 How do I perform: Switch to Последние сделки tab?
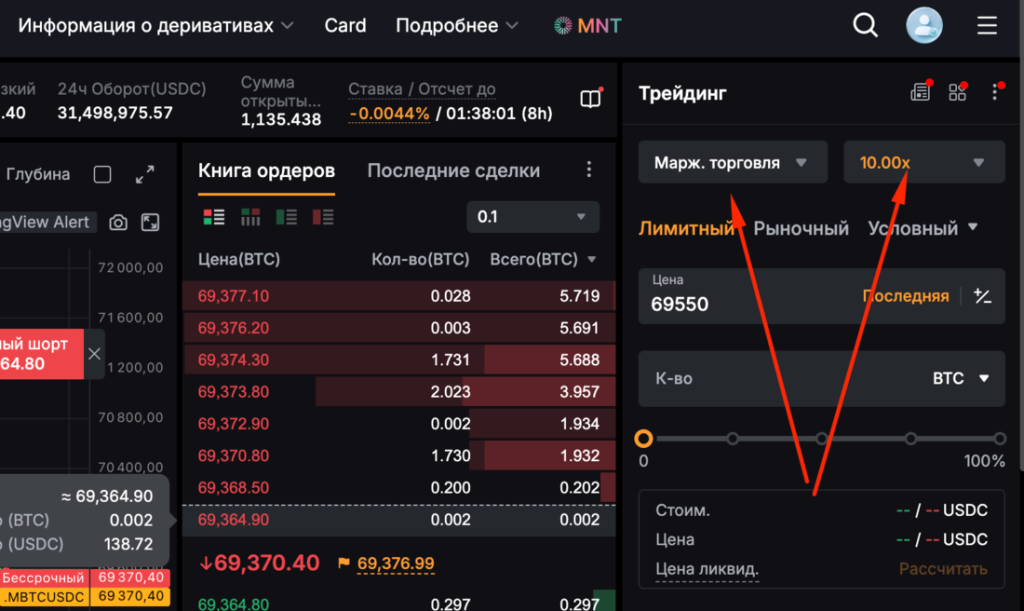[453, 171]
